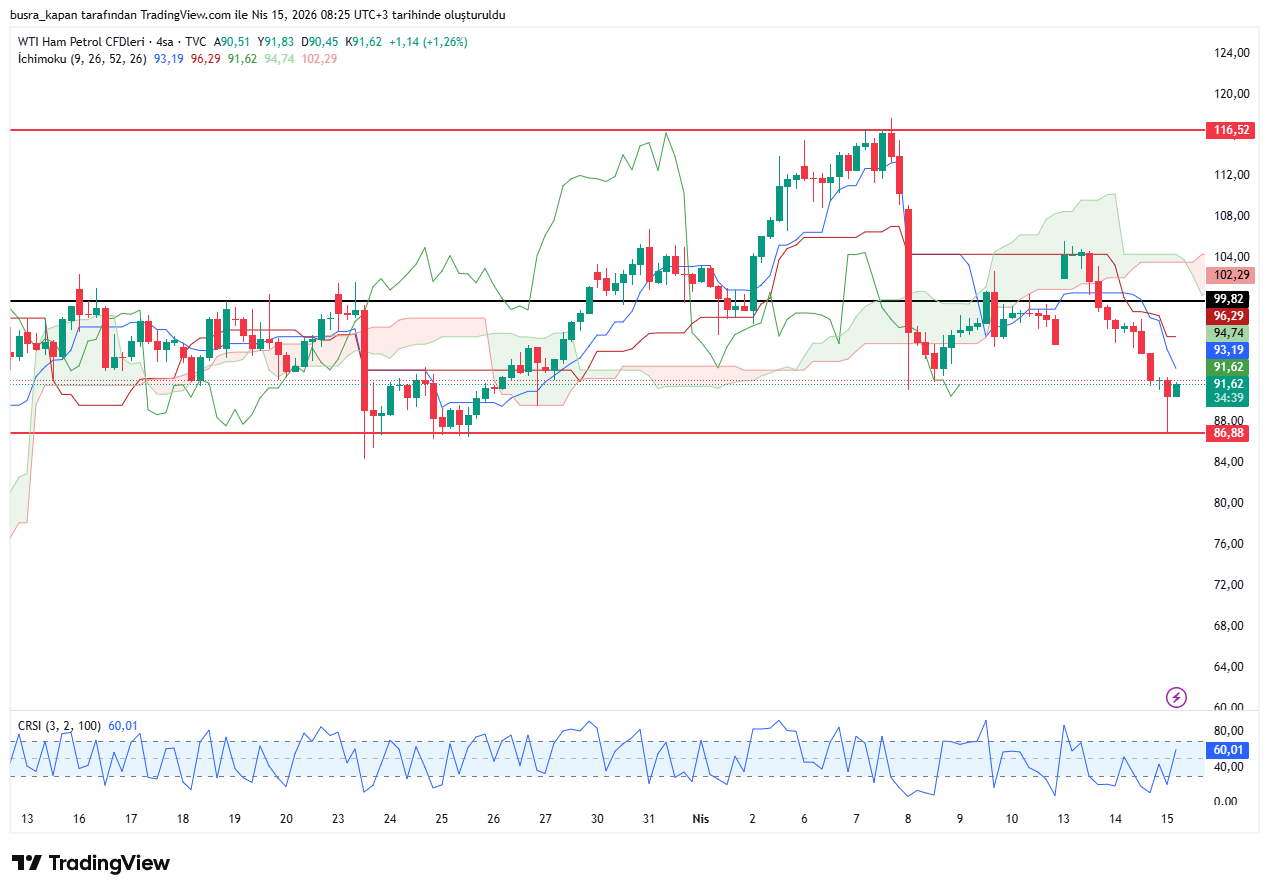Open the CRSI (3, 2, 100) indicator legend
Viewport: 1269px width, 893px height.
tap(60, 725)
